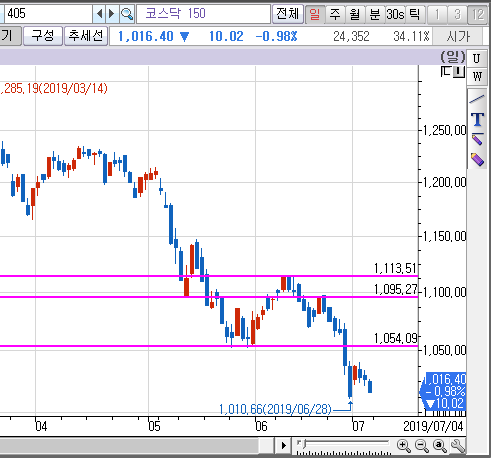Click the 1,150.00 axis label

point(445,236)
